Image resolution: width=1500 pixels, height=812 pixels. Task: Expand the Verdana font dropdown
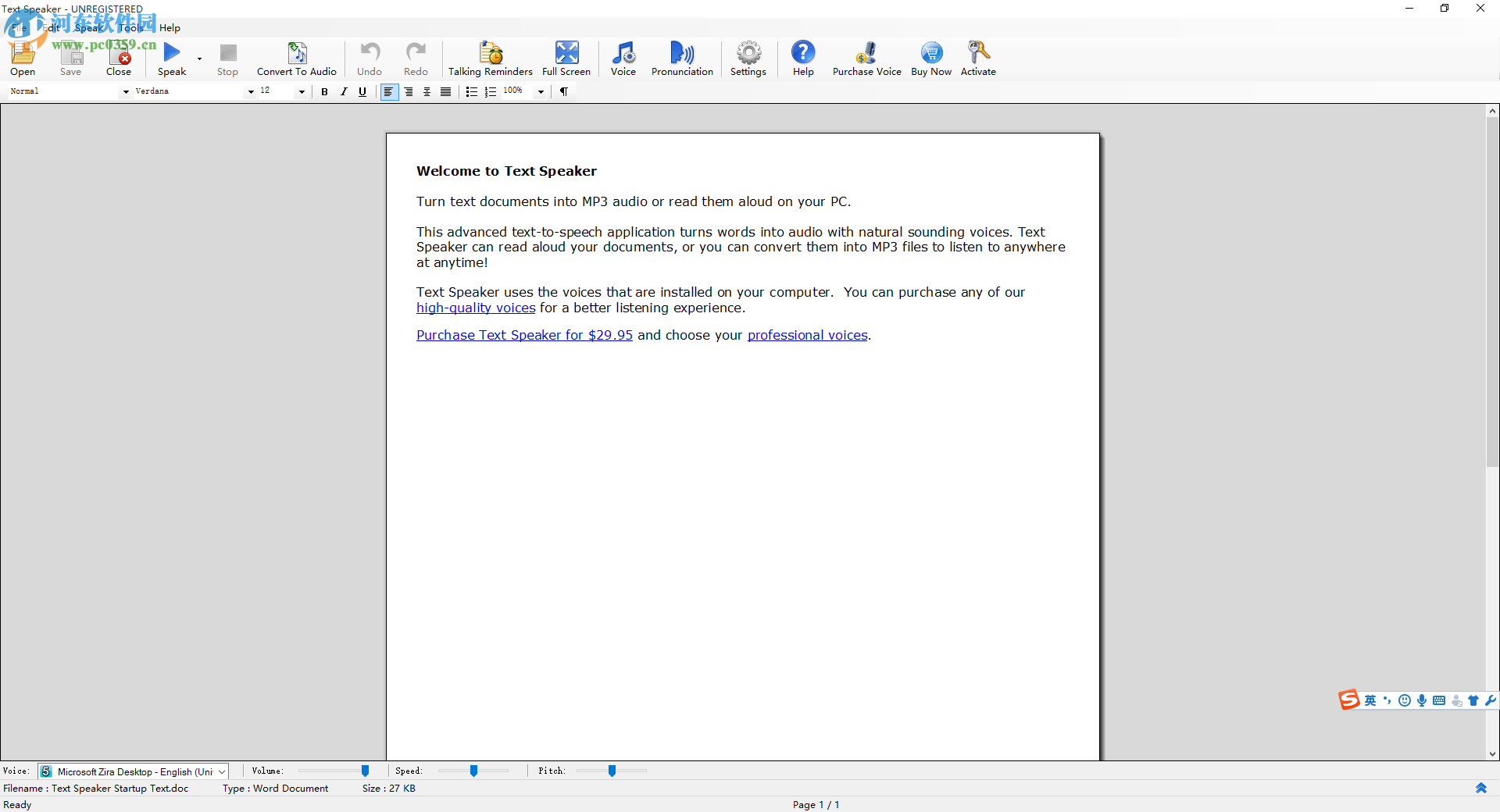pyautogui.click(x=251, y=92)
